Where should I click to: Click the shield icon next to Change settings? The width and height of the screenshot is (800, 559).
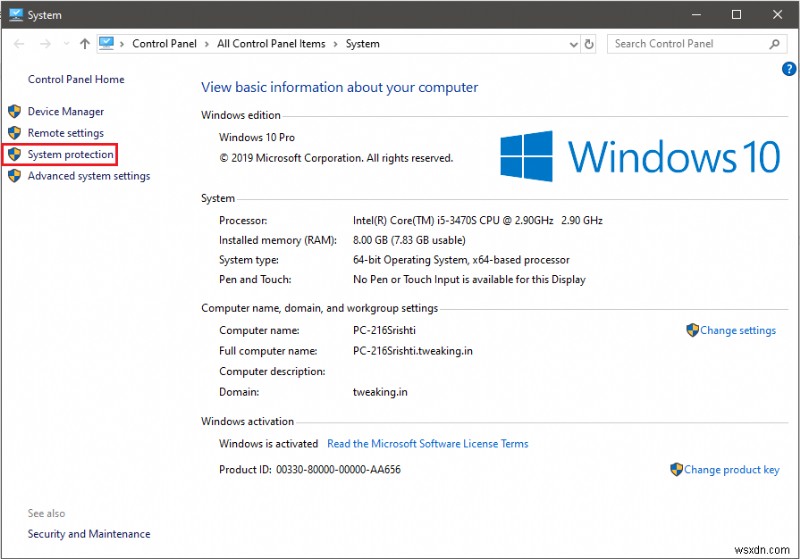tap(692, 330)
